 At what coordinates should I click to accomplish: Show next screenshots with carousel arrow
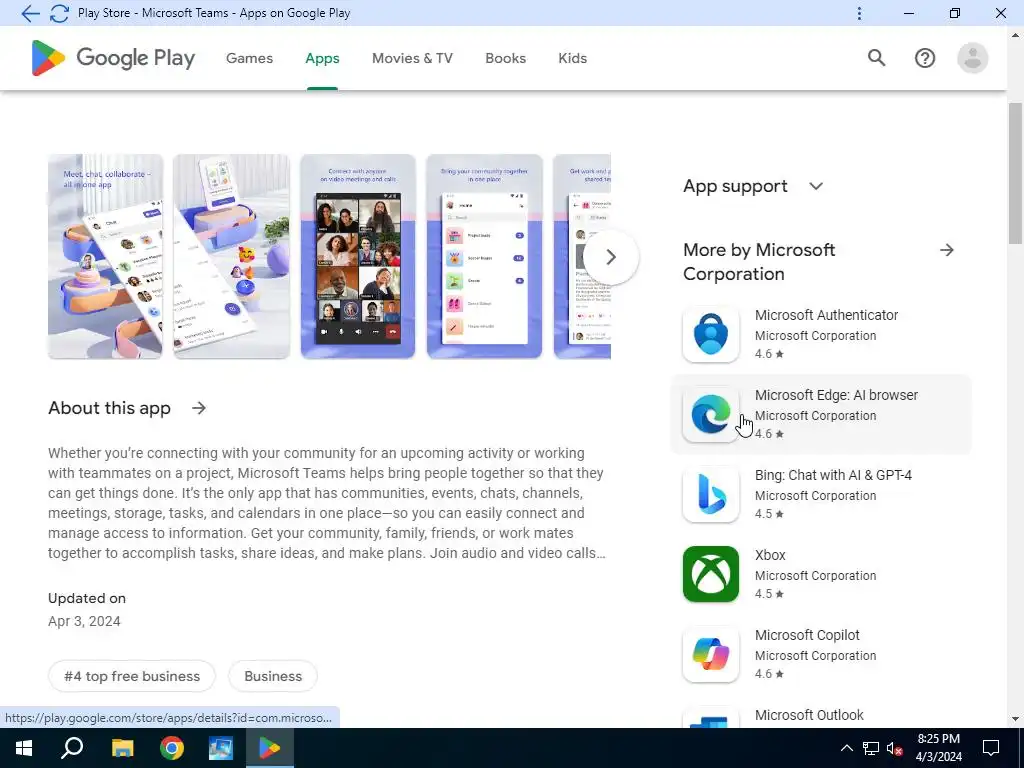tap(611, 257)
